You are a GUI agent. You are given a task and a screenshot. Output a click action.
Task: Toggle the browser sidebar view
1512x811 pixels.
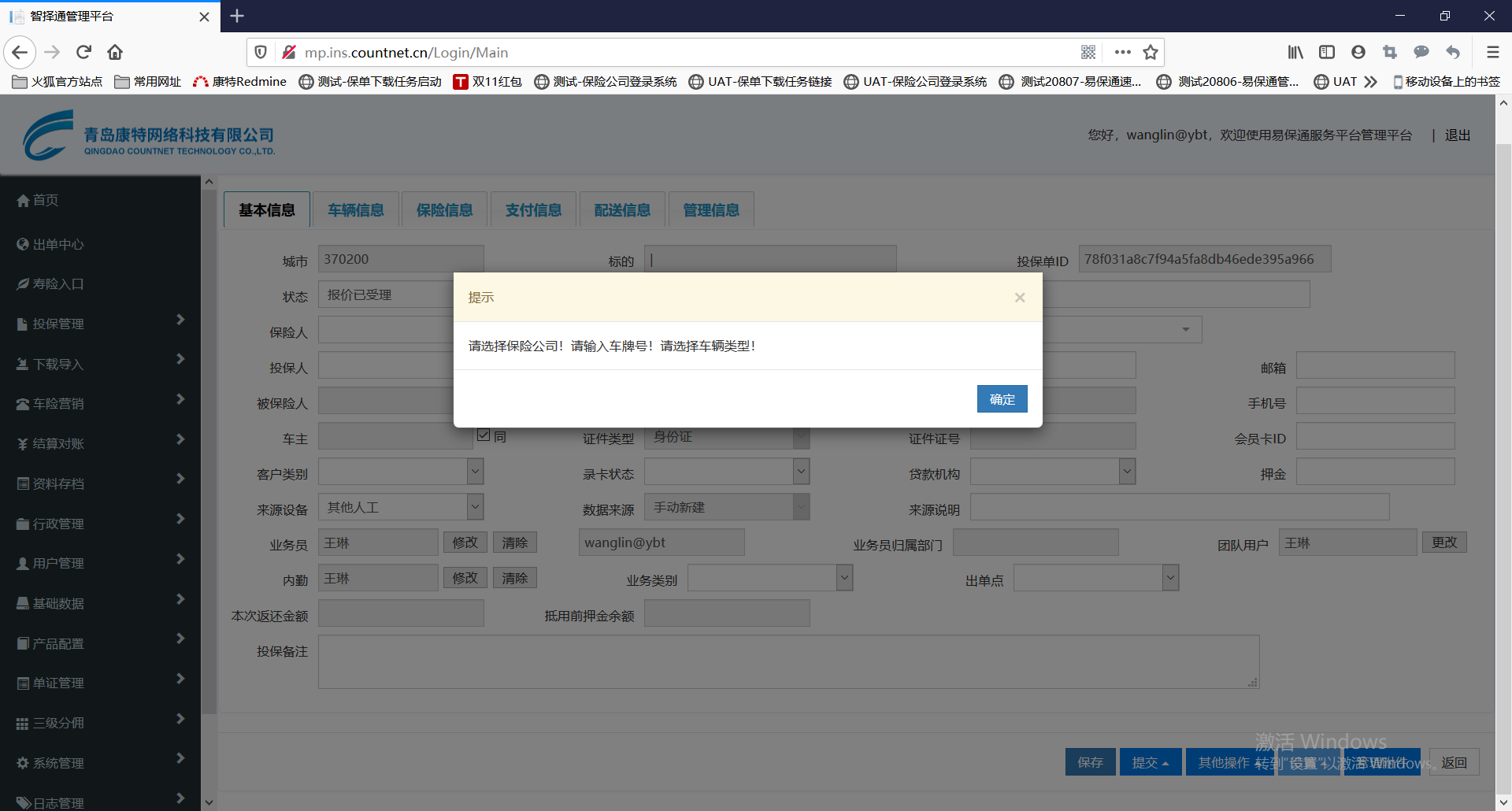click(1327, 53)
